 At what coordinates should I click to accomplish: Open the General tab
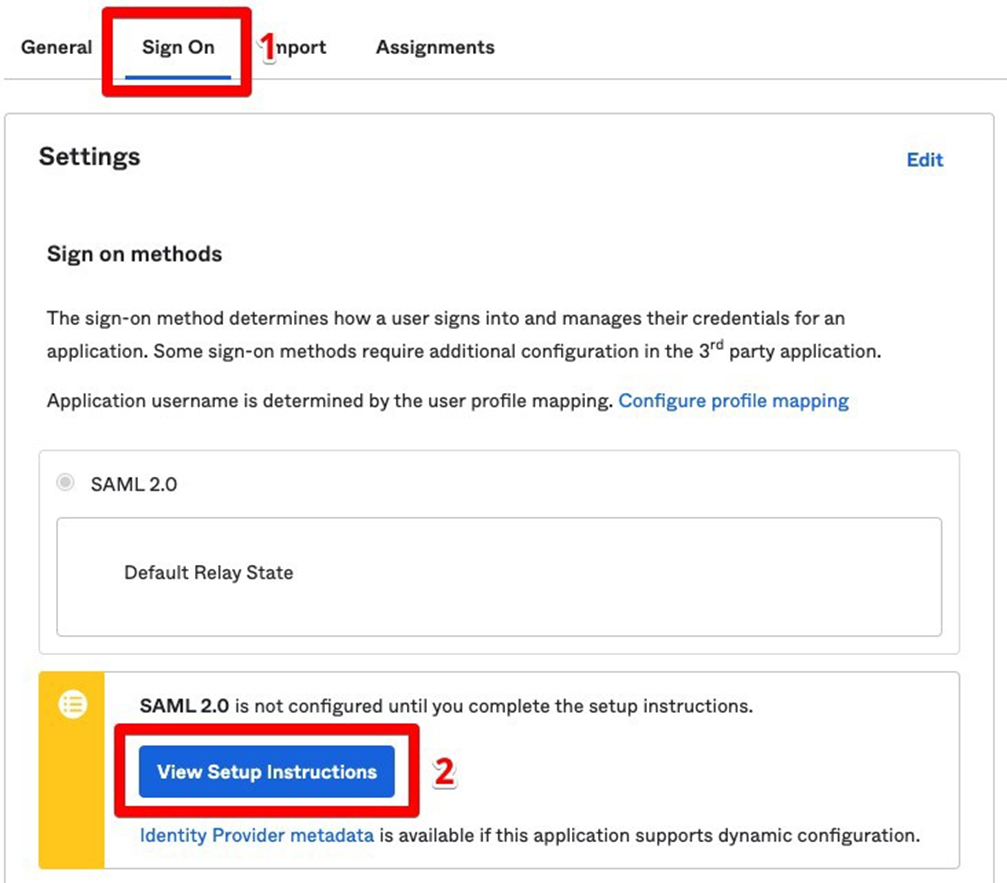[x=56, y=47]
